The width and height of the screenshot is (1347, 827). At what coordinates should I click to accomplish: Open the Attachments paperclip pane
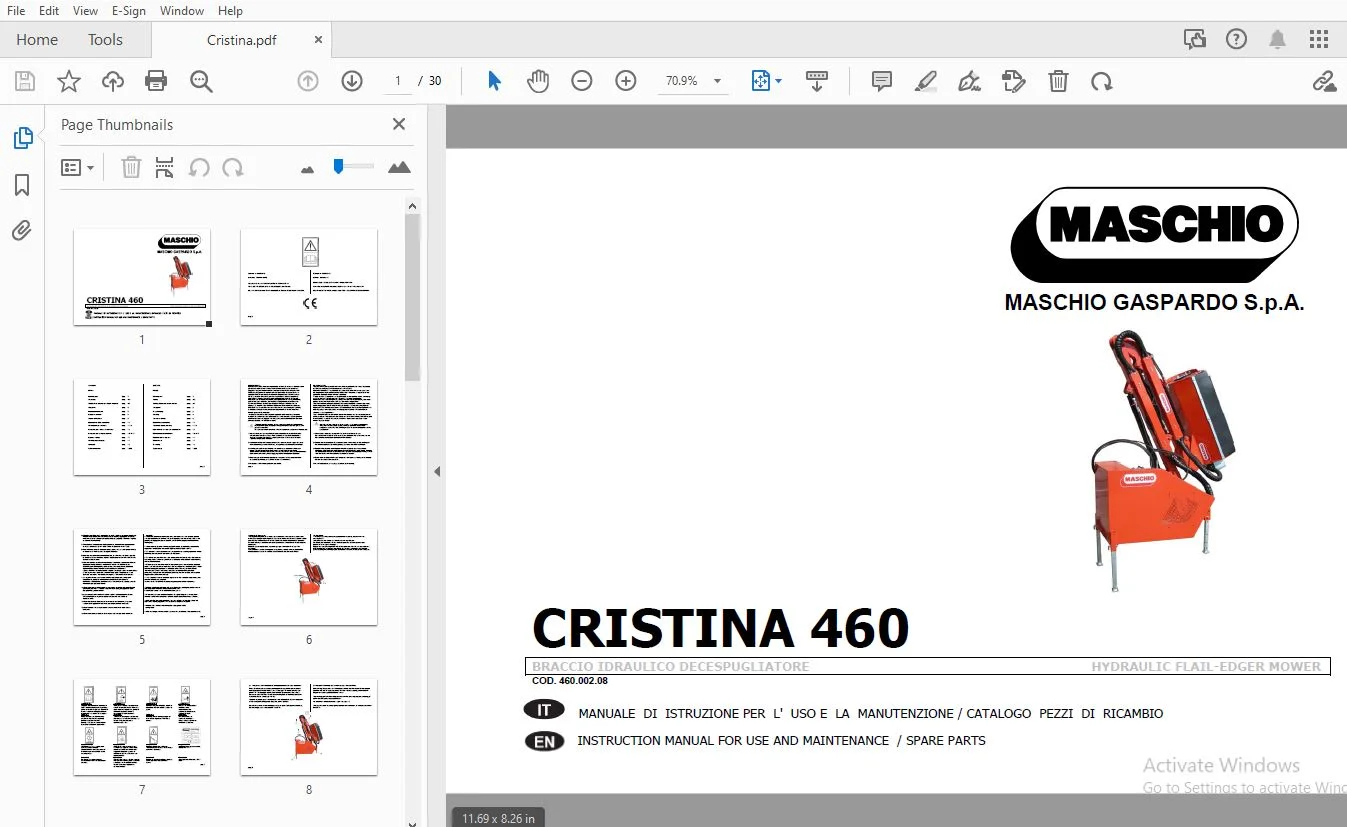click(22, 231)
